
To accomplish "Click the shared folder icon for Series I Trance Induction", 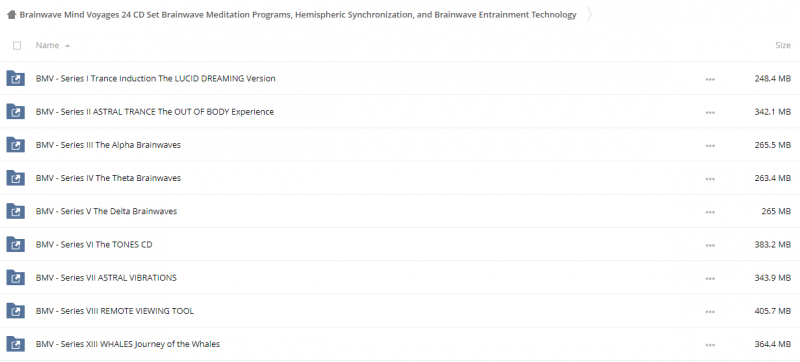I will pos(15,79).
